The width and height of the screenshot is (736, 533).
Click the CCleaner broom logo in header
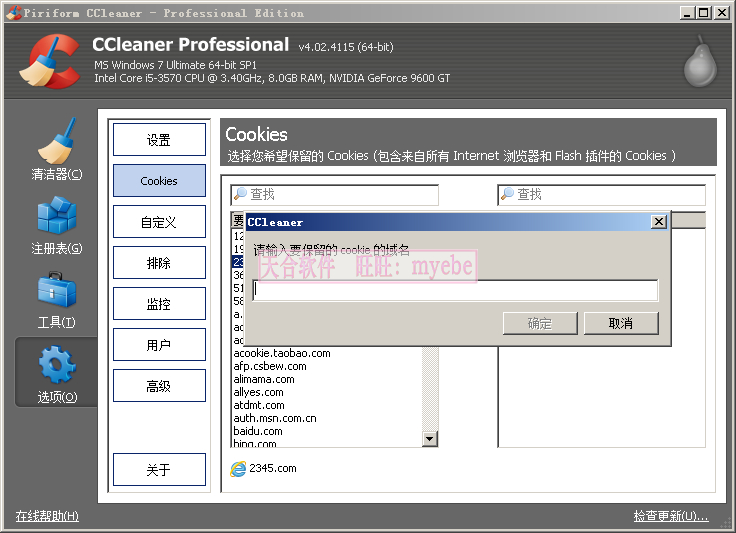point(50,61)
